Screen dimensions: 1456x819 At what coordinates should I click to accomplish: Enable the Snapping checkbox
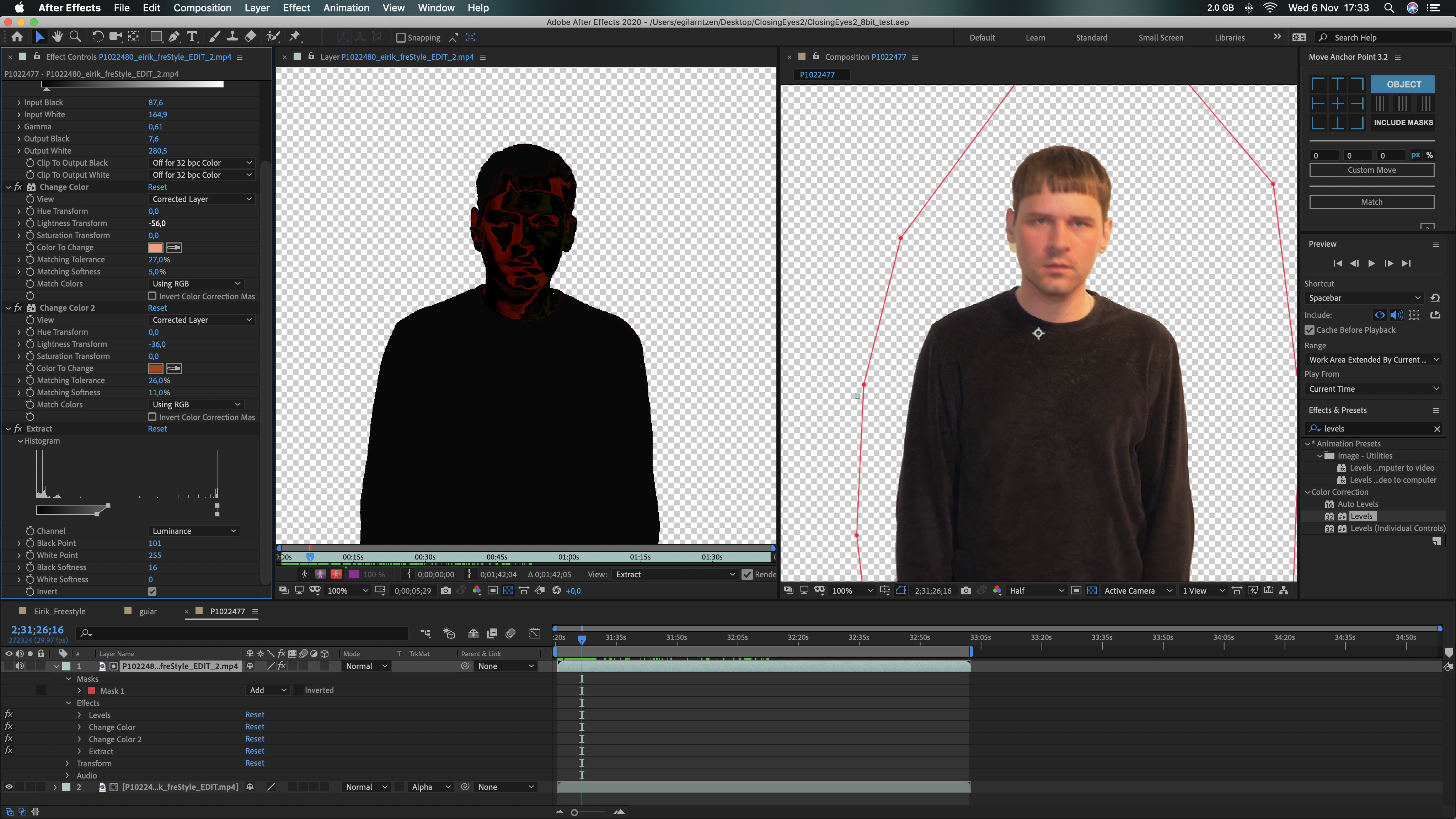(x=401, y=38)
